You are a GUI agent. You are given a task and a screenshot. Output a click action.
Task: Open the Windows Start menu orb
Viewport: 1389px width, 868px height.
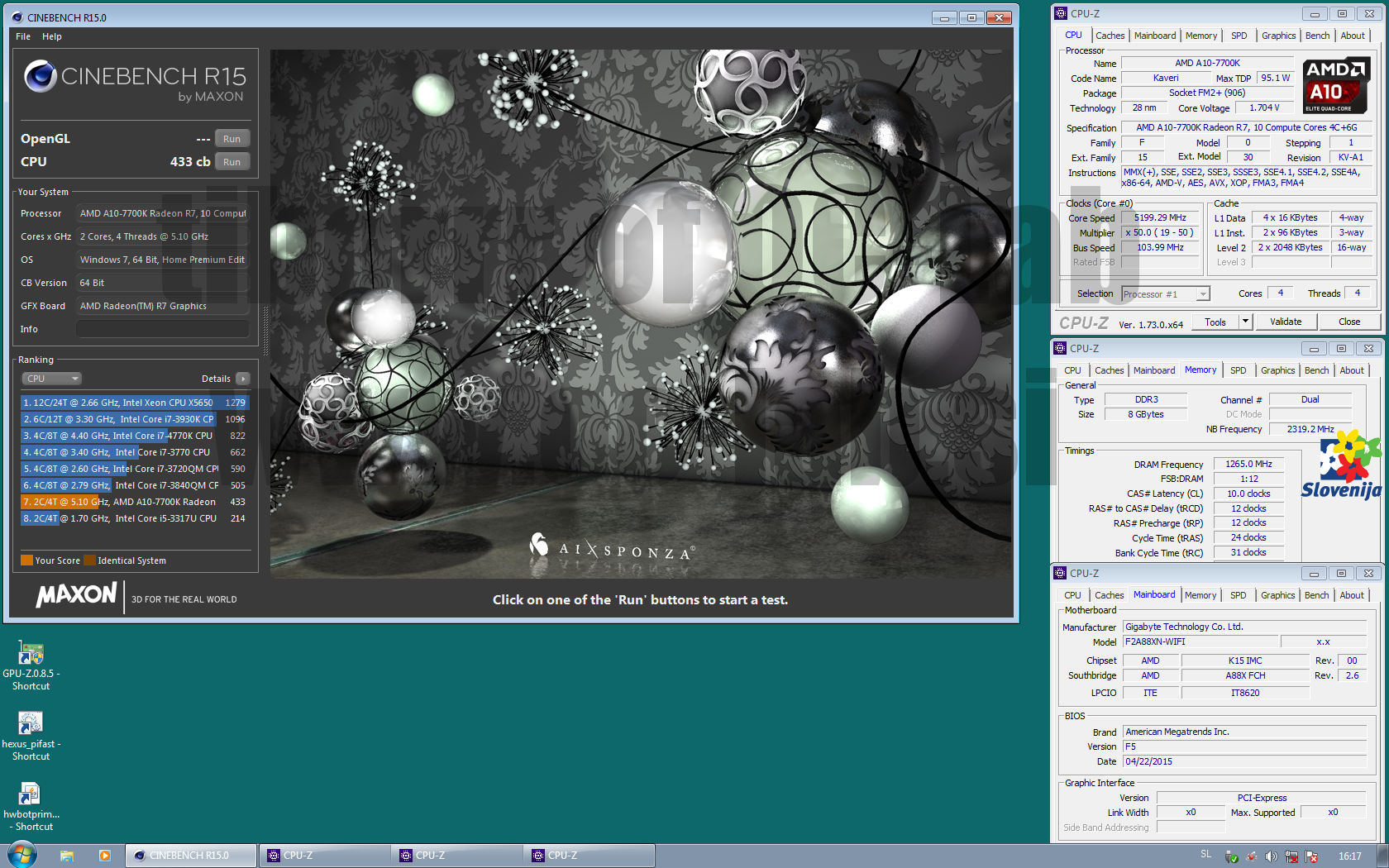point(22,855)
